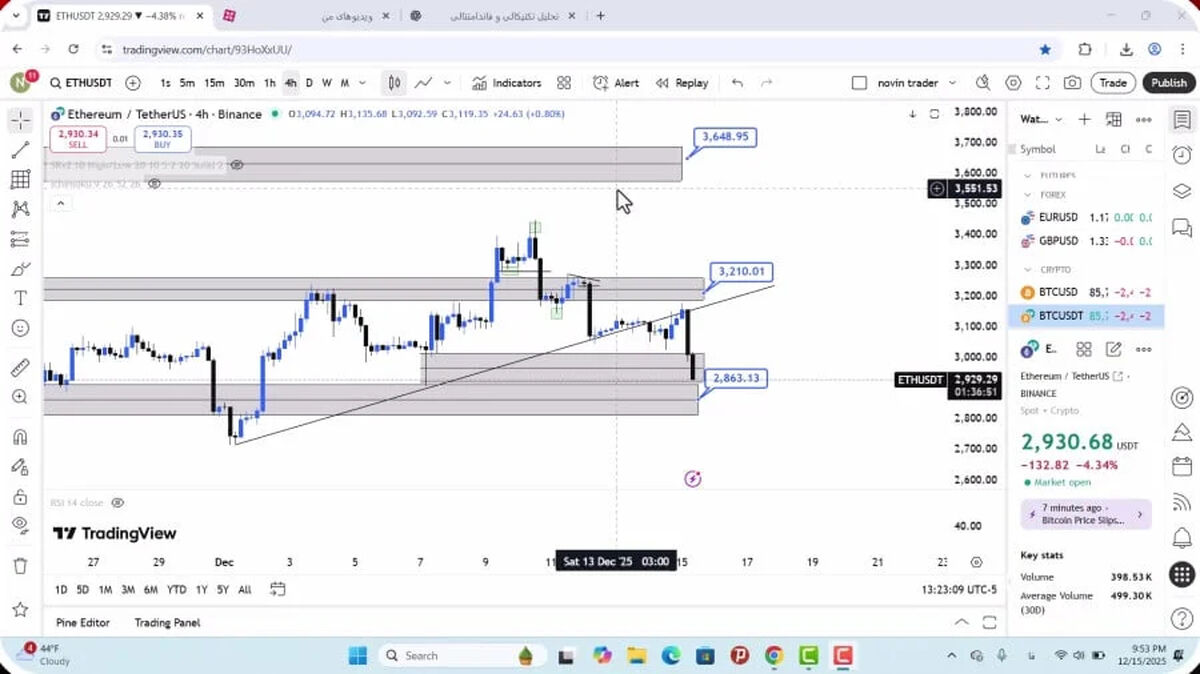Click the BUY 2,930.35 button

coord(163,138)
